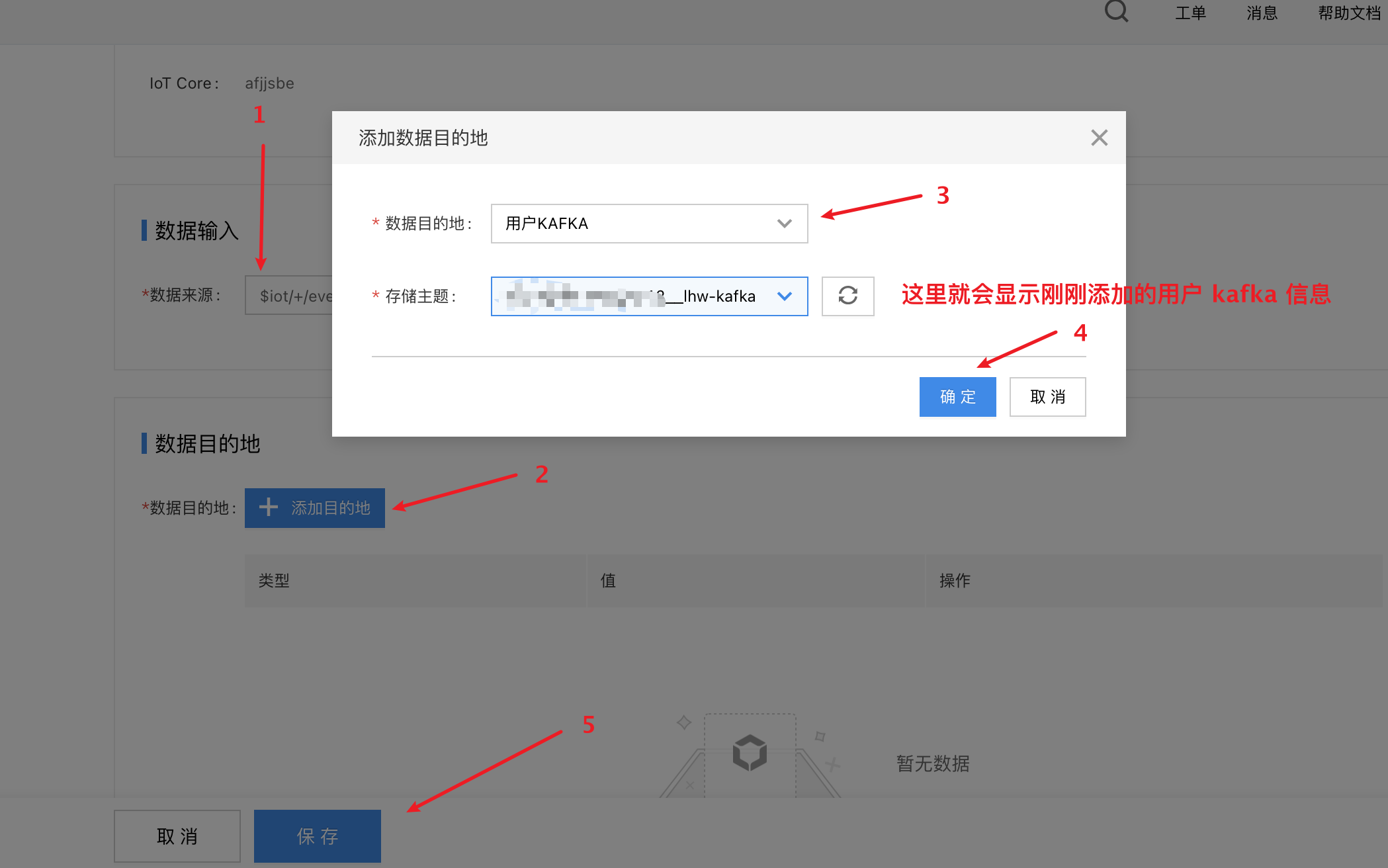The width and height of the screenshot is (1388, 868).
Task: Click the search magnifier icon in top bar
Action: pos(1116,10)
